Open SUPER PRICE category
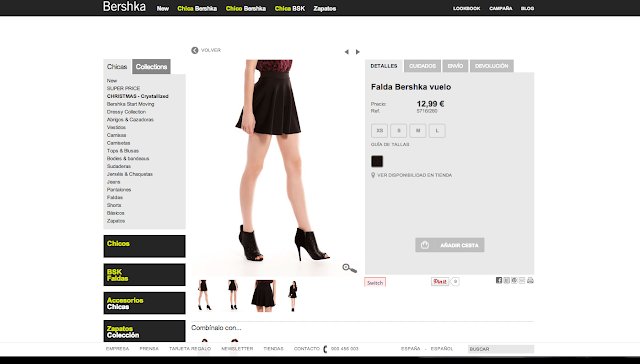640x364 pixels. click(x=123, y=88)
